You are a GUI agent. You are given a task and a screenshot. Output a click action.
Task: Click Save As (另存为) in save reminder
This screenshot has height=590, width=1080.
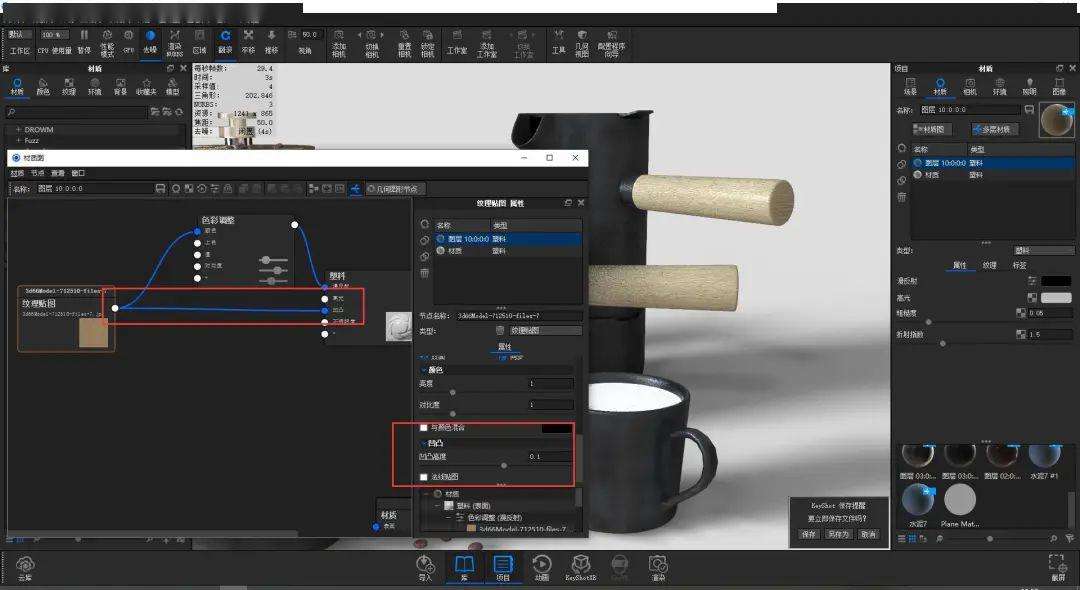[838, 534]
